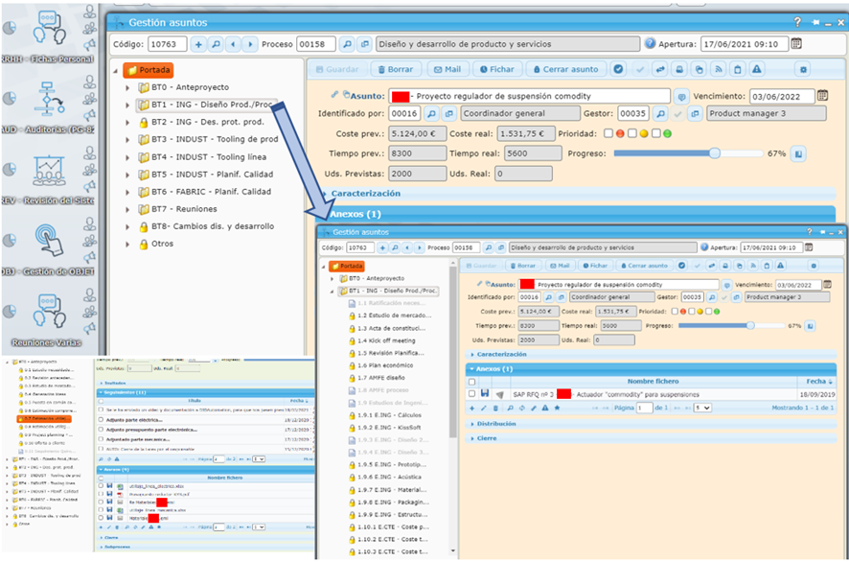Viewport: 849px width, 562px height.
Task: Click the print toolbar icon in the upper window
Action: (x=680, y=69)
